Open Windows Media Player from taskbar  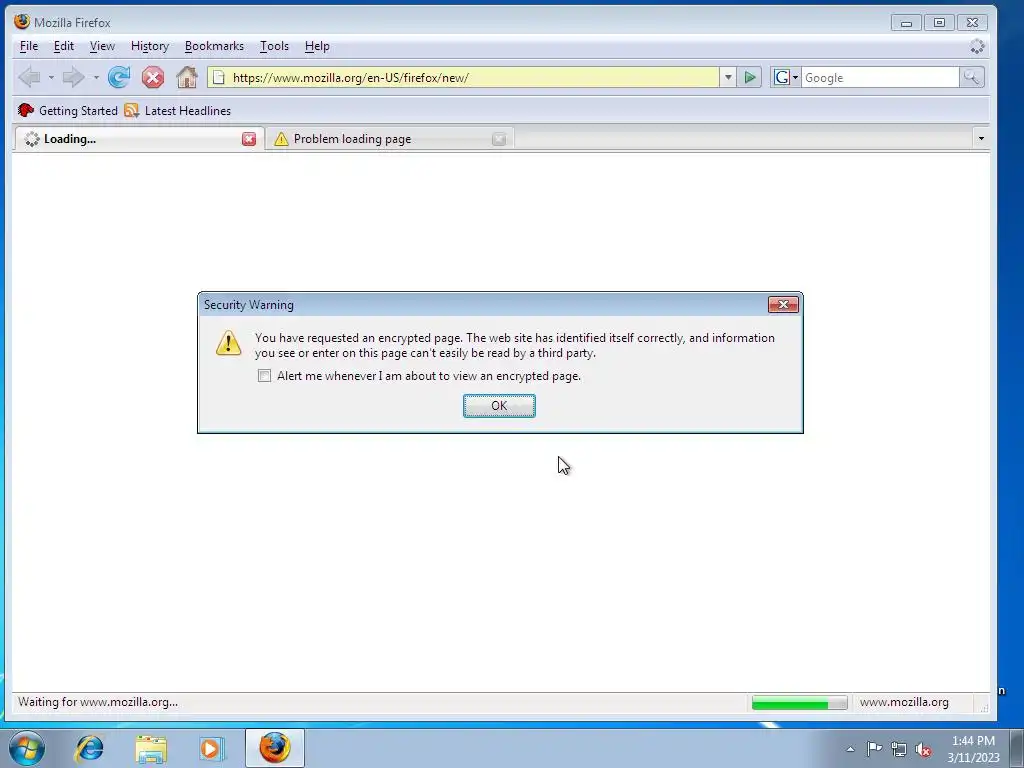pos(212,748)
